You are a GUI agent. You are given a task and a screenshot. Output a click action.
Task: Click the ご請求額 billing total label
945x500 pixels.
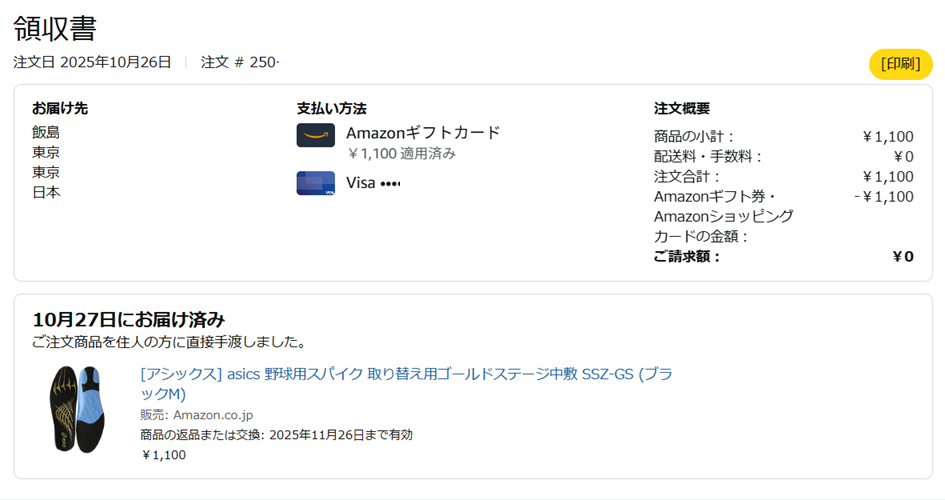[687, 256]
